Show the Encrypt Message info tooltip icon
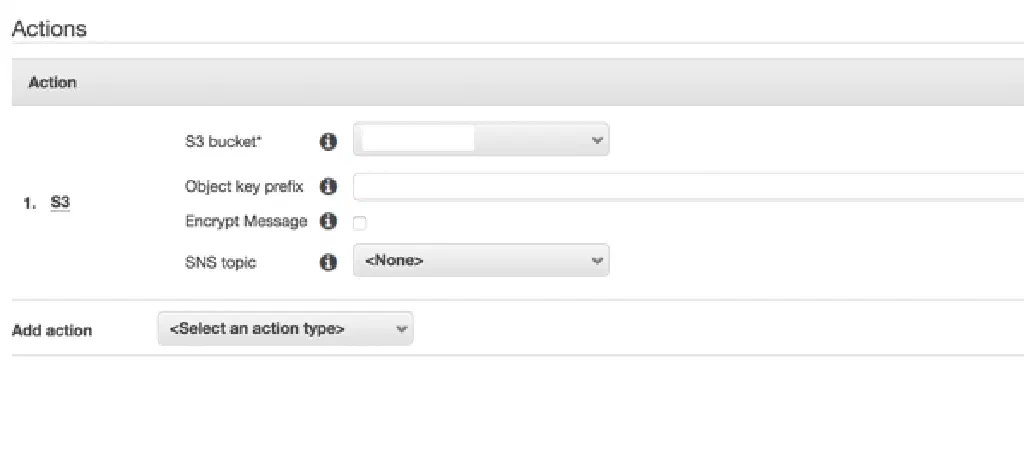Image resolution: width=1024 pixels, height=455 pixels. coord(327,222)
